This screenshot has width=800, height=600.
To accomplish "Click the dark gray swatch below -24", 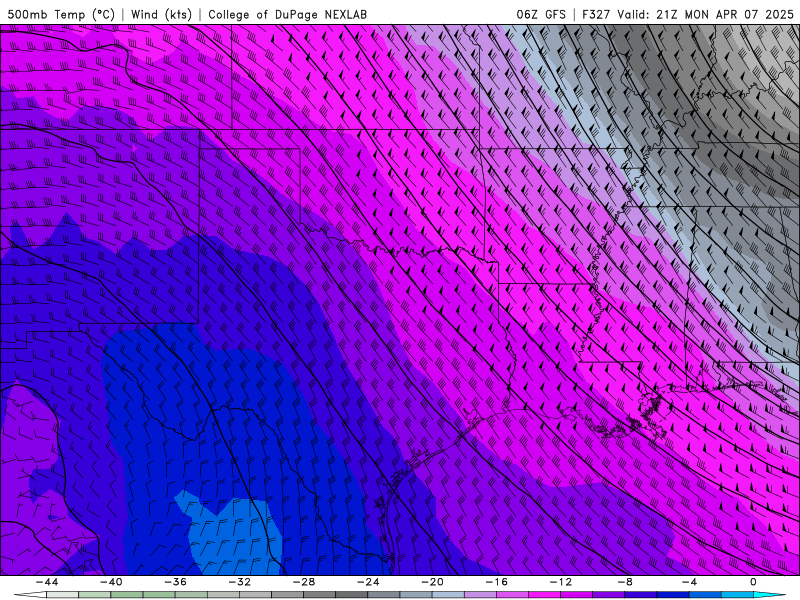I will point(352,594).
